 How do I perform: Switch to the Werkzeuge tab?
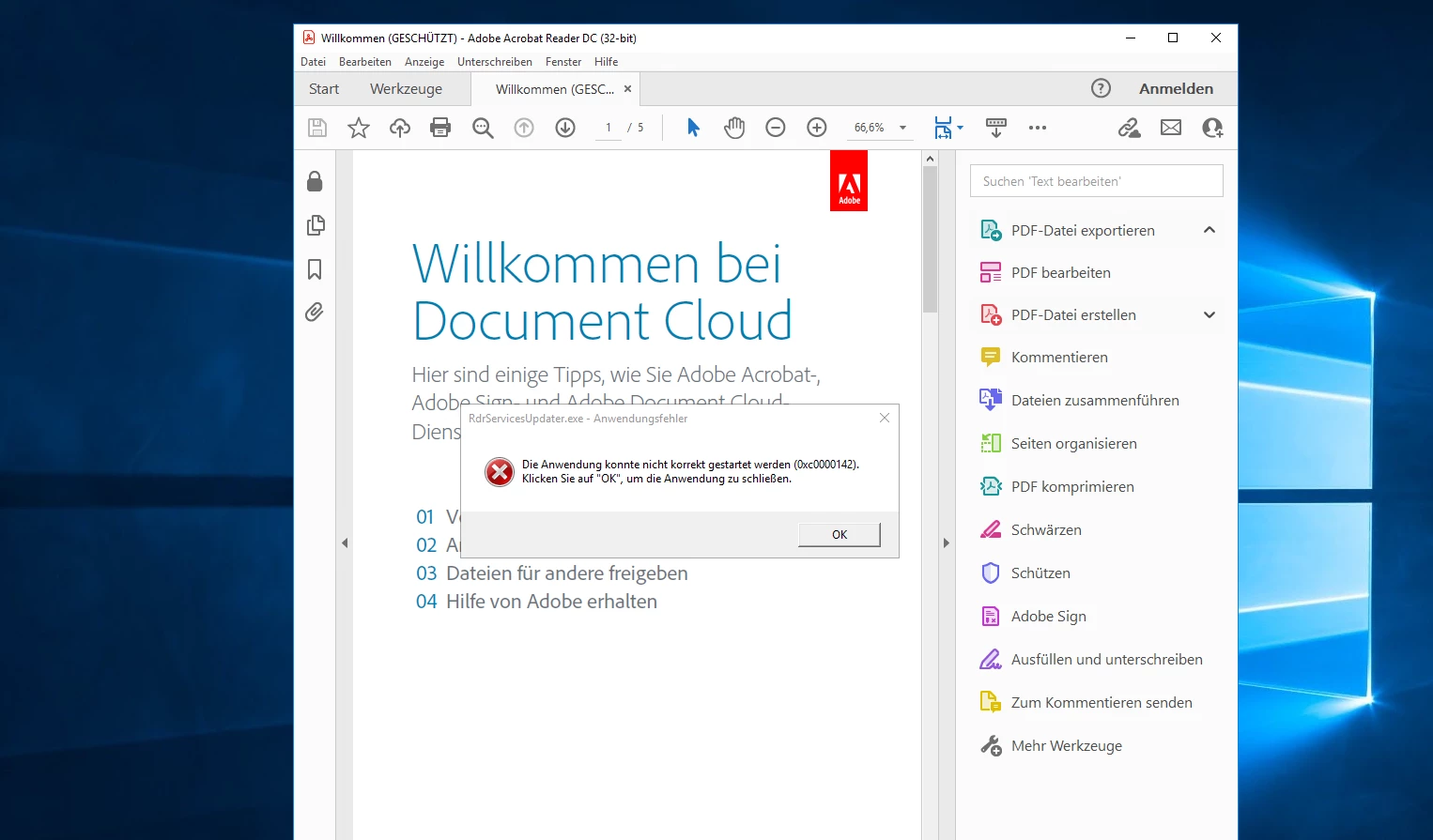point(406,89)
